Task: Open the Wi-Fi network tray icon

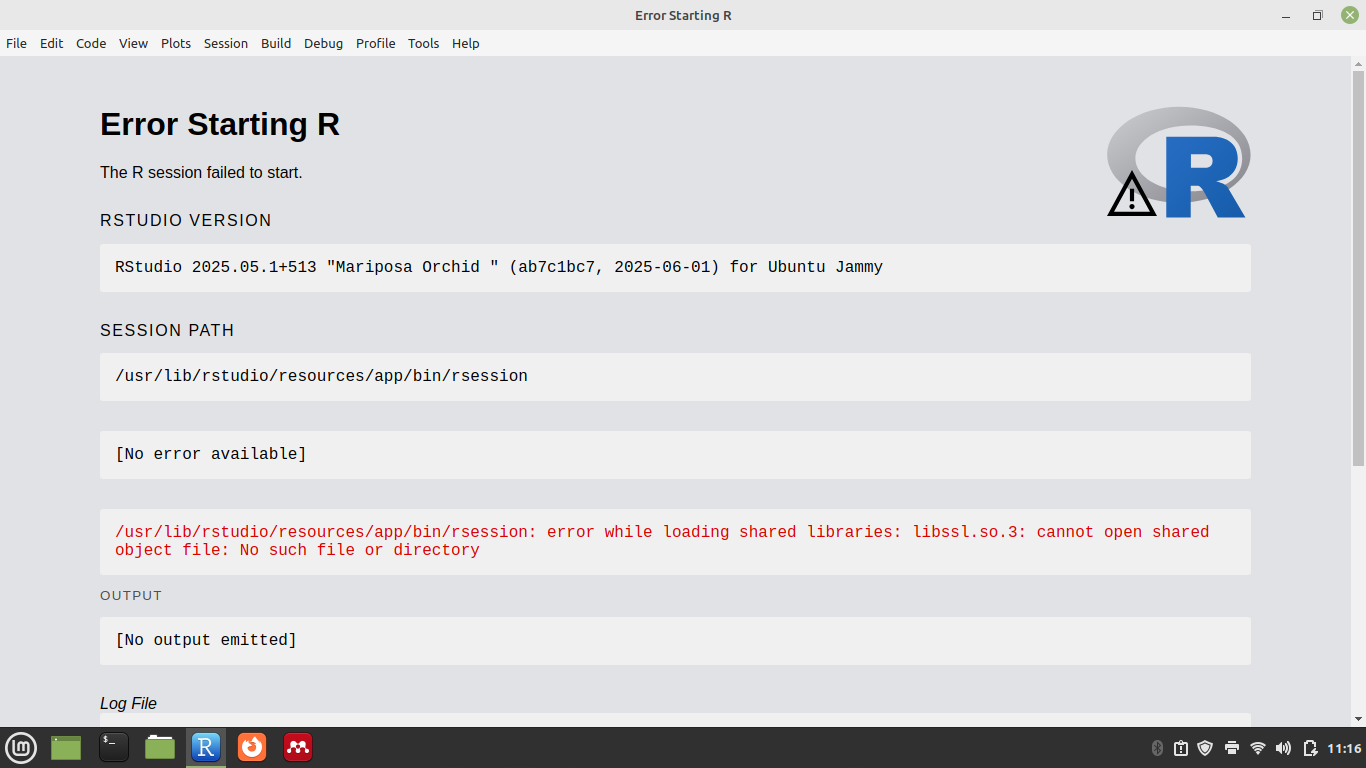Action: click(1258, 748)
